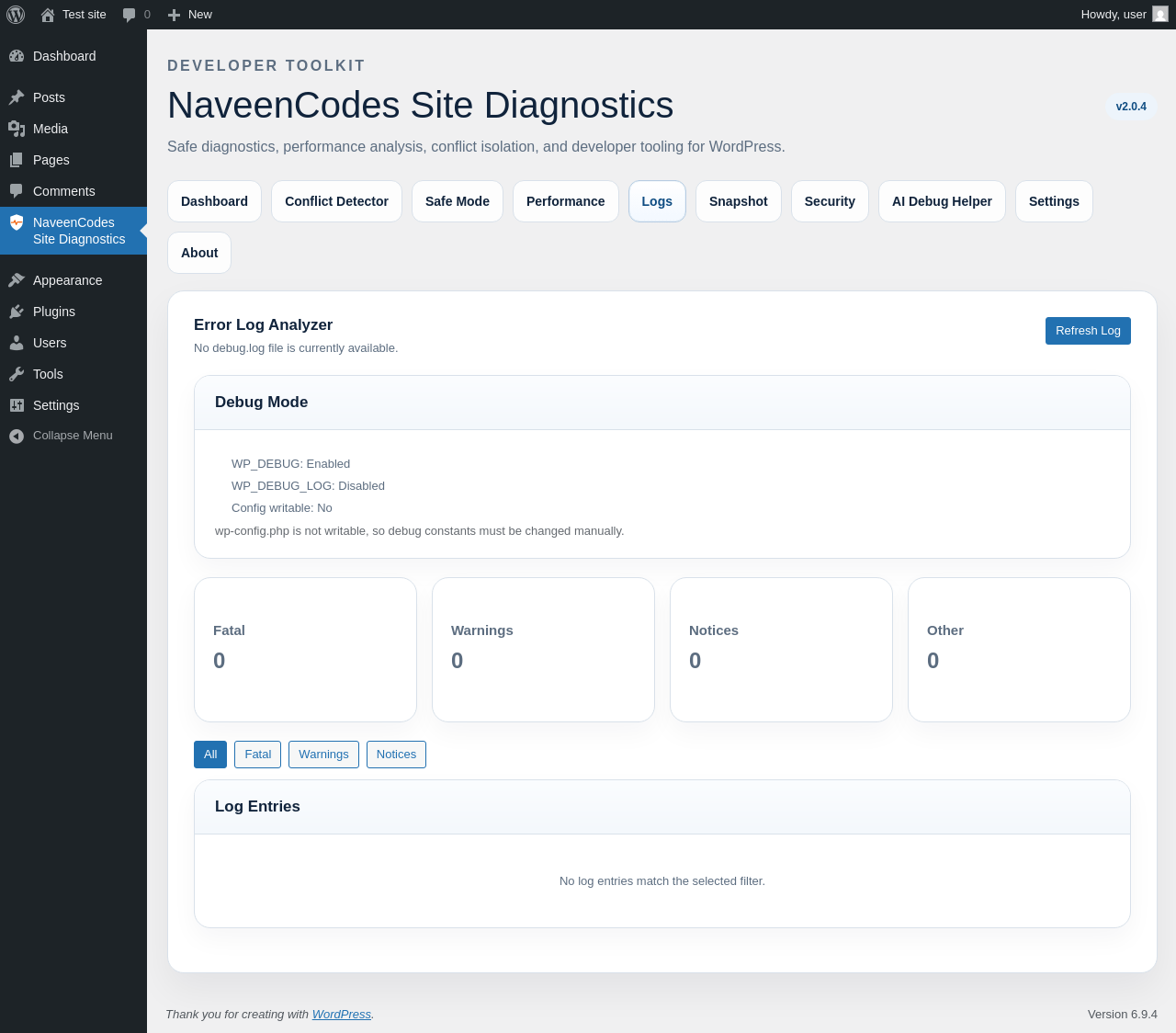Screen dimensions: 1176x1033
Task: Open the Snapshot tab
Action: click(739, 201)
